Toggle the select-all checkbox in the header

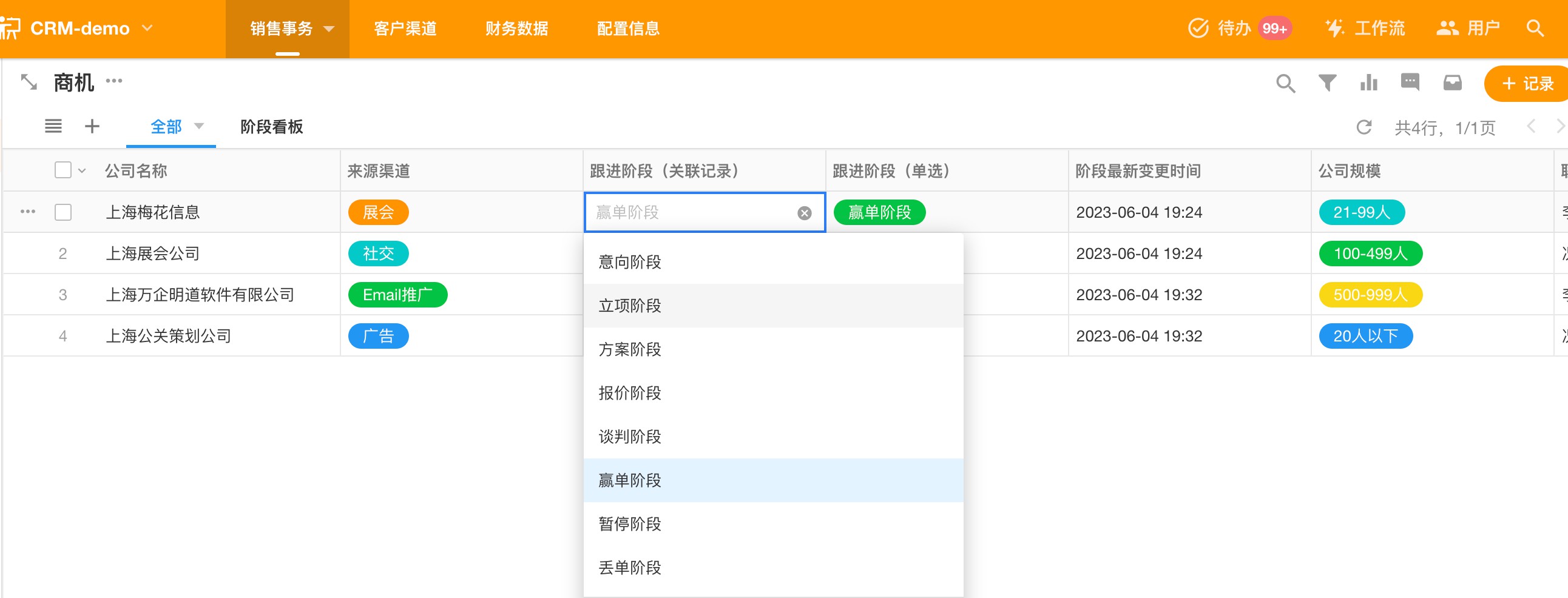click(x=63, y=170)
